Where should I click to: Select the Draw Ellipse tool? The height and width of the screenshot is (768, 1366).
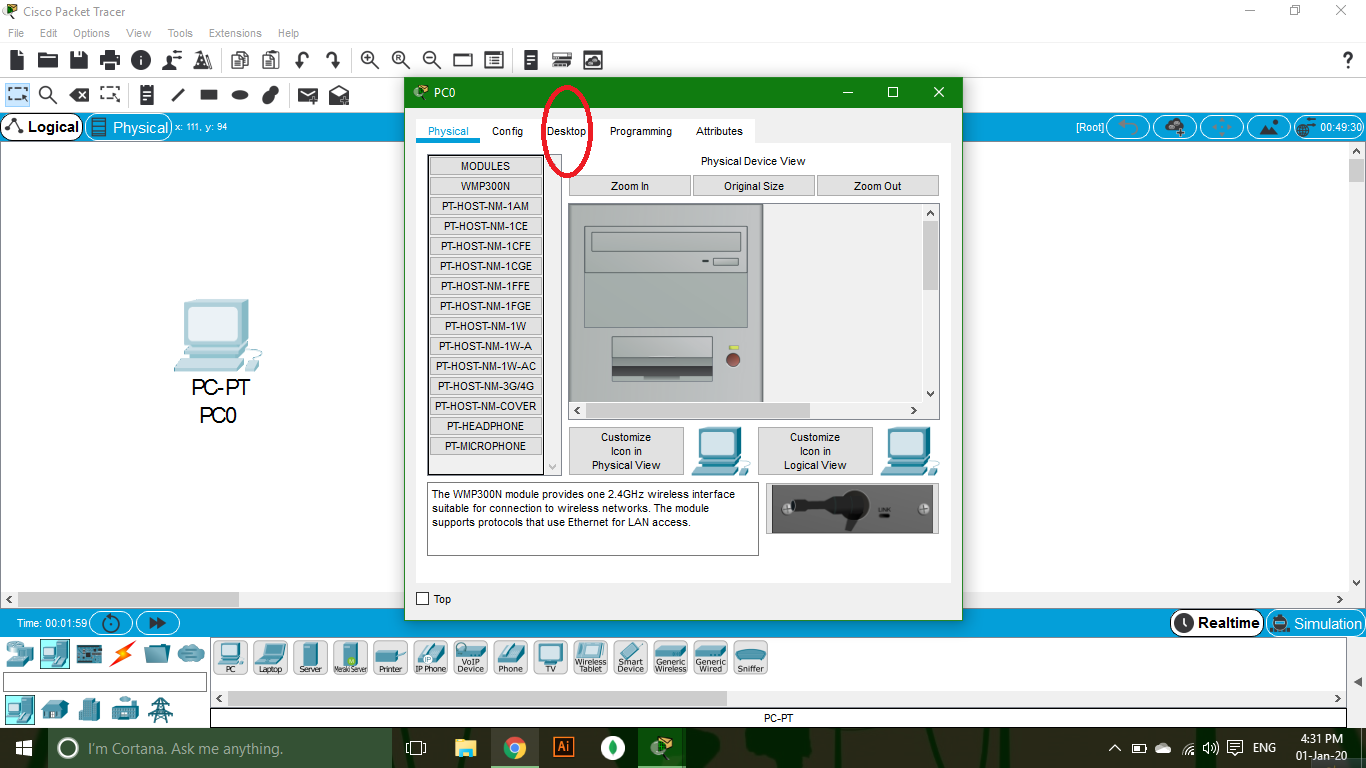click(x=240, y=95)
